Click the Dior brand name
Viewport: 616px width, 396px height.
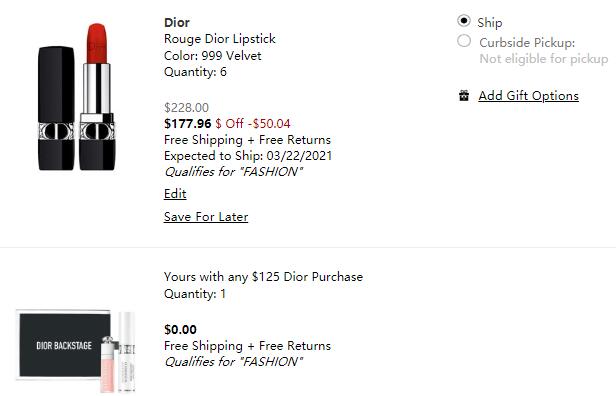(177, 22)
